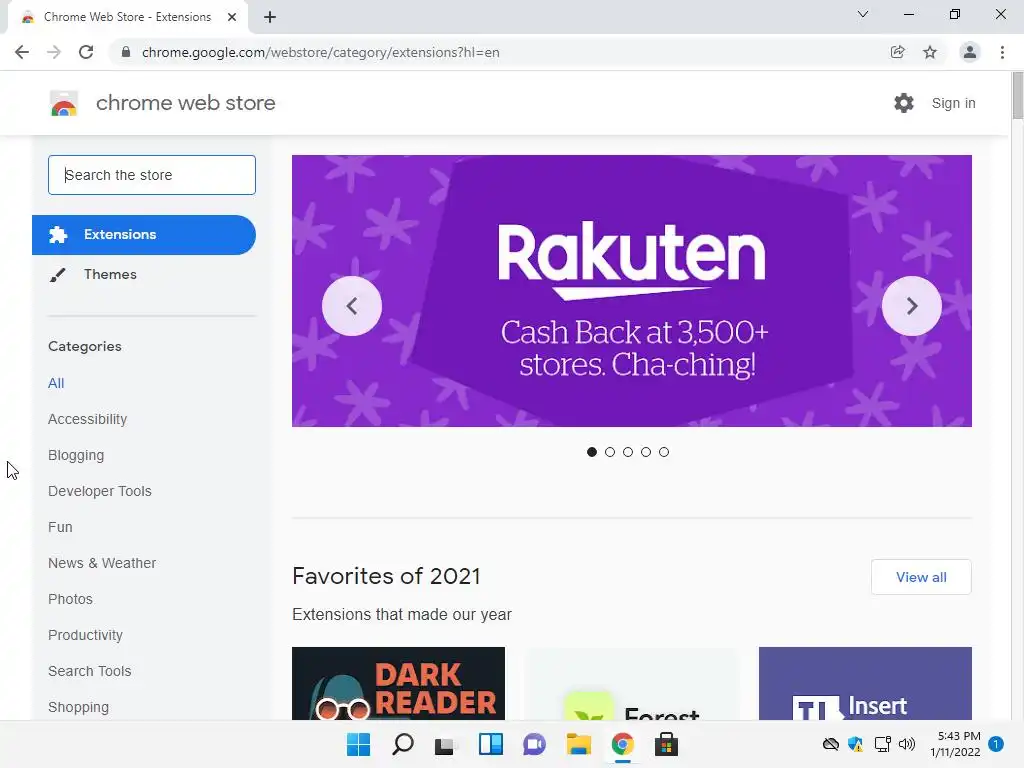Open the Windows Start menu

[359, 744]
